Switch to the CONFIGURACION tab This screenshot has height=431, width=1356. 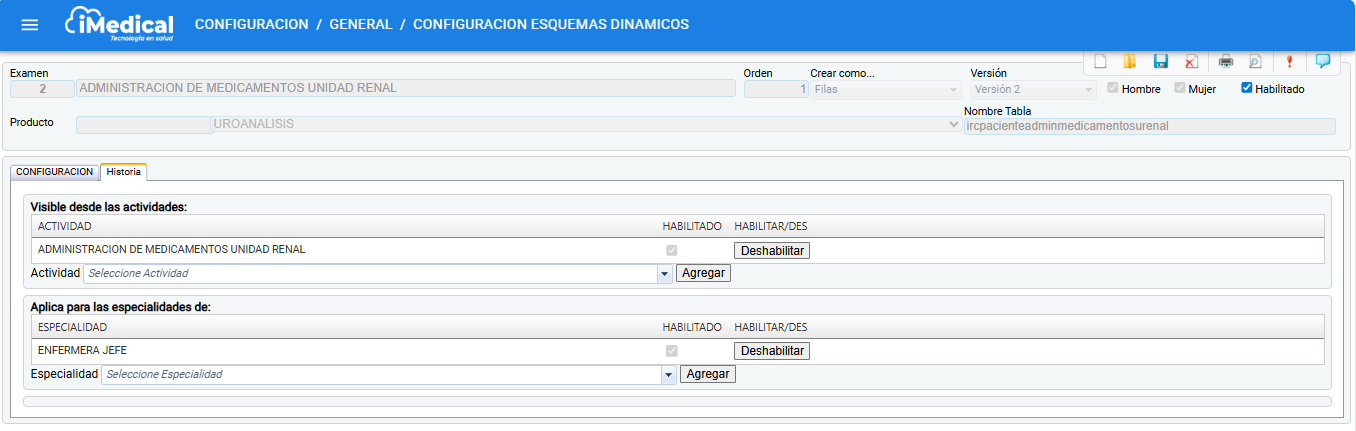[55, 172]
